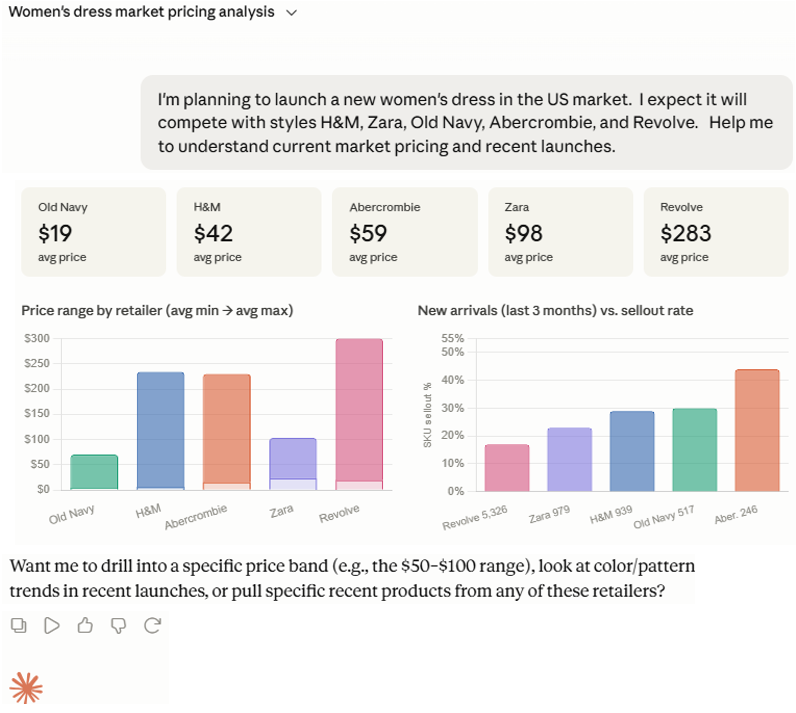Click the orange Aber. sellout rate bar
The width and height of the screenshot is (796, 713).
(757, 430)
